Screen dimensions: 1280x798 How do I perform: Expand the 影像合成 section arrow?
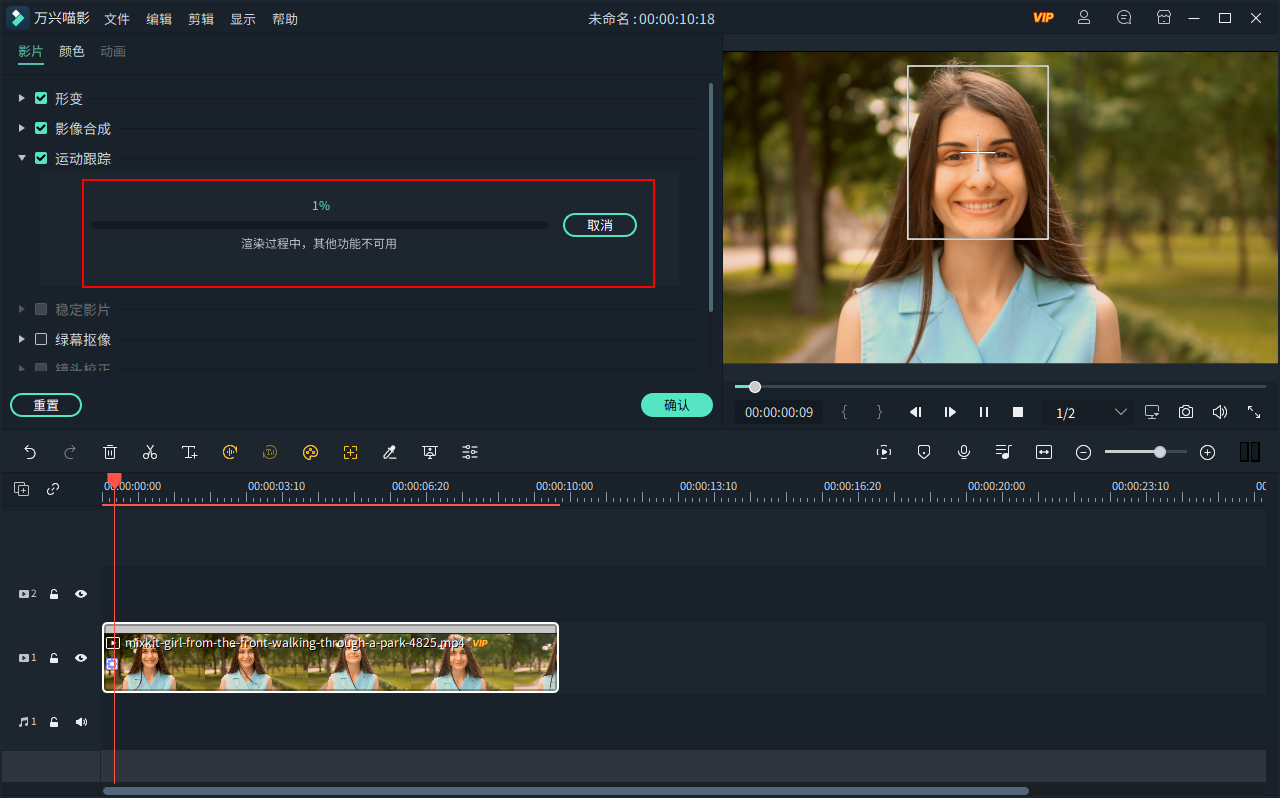(22, 129)
